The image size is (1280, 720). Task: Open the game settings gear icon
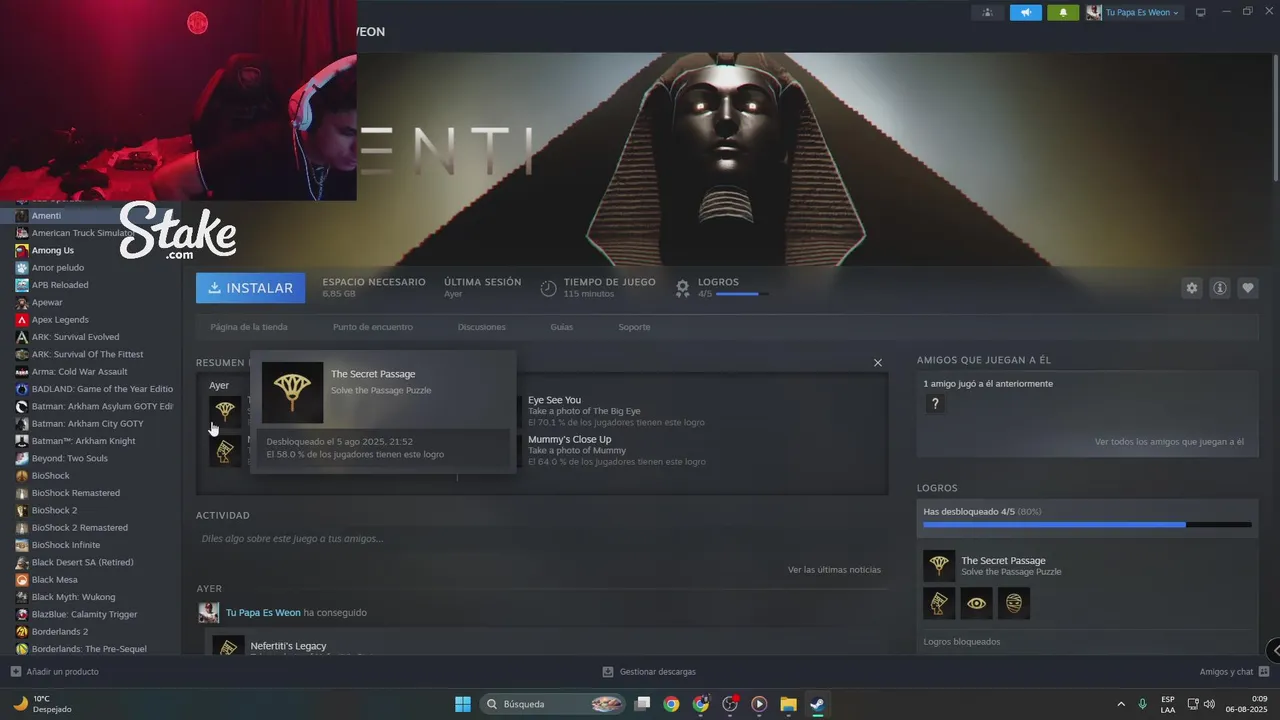1192,288
